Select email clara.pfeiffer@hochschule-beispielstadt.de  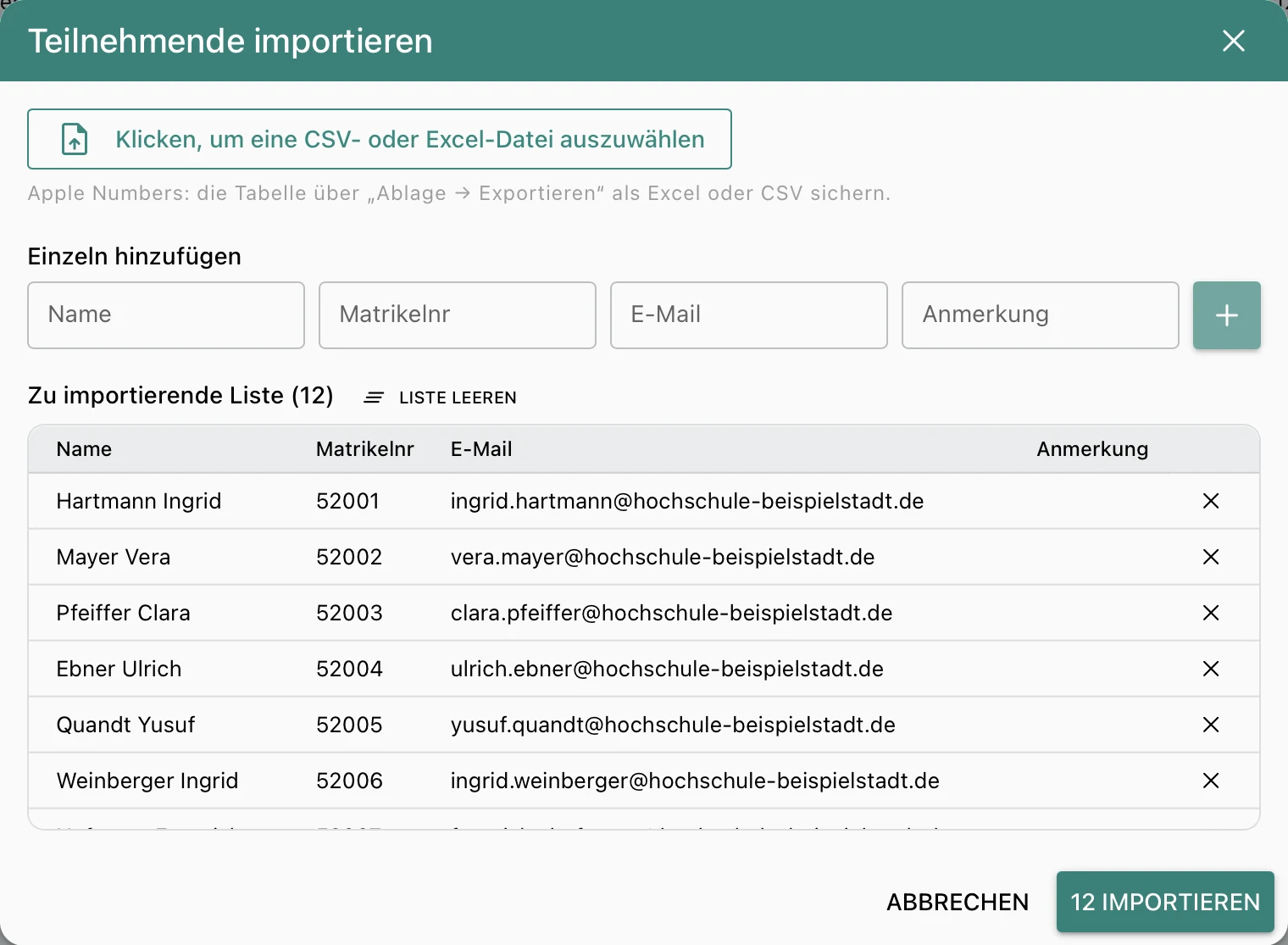coord(672,613)
